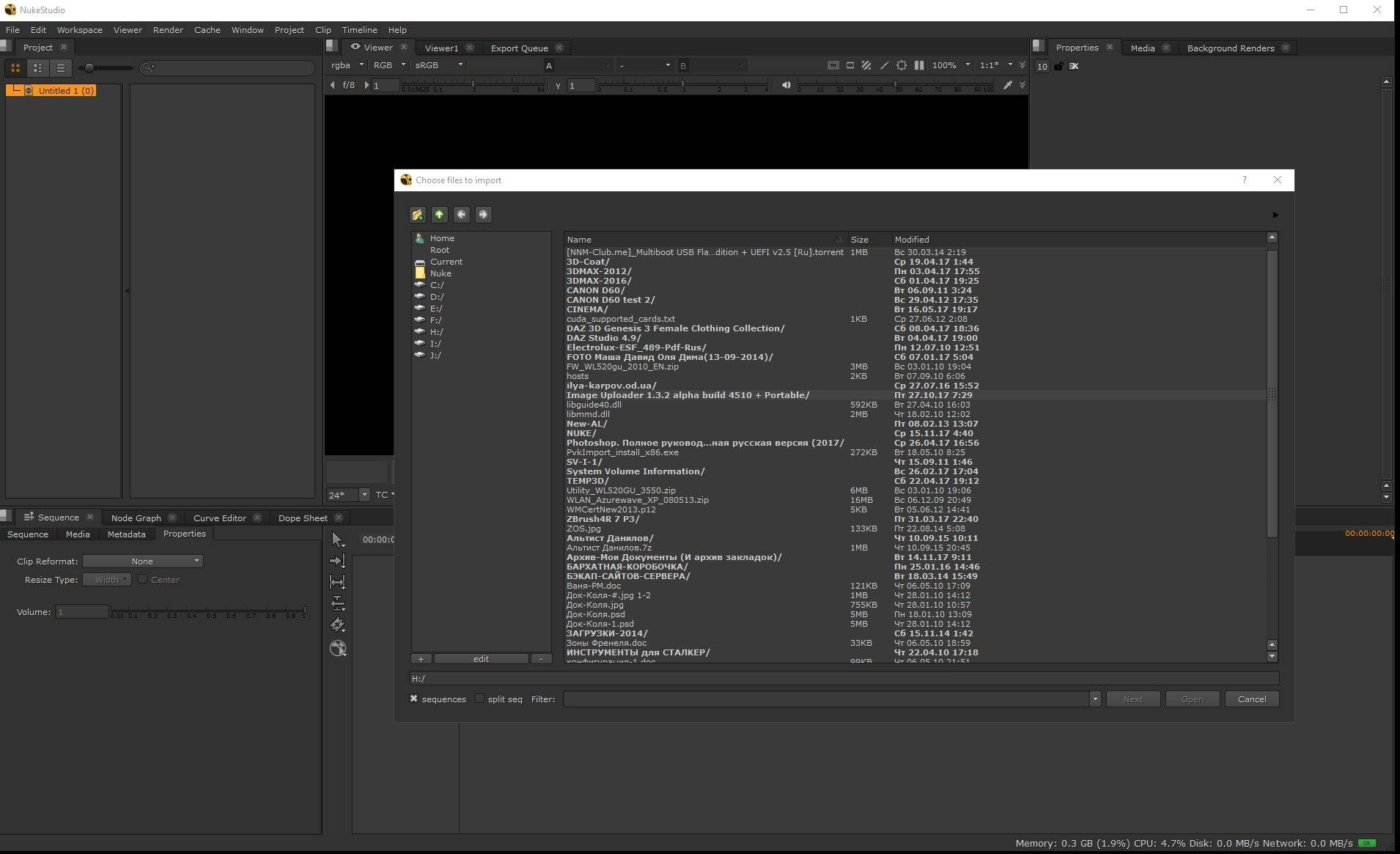This screenshot has width=1400, height=854.
Task: Select the timeline slip clip tool
Action: [337, 582]
